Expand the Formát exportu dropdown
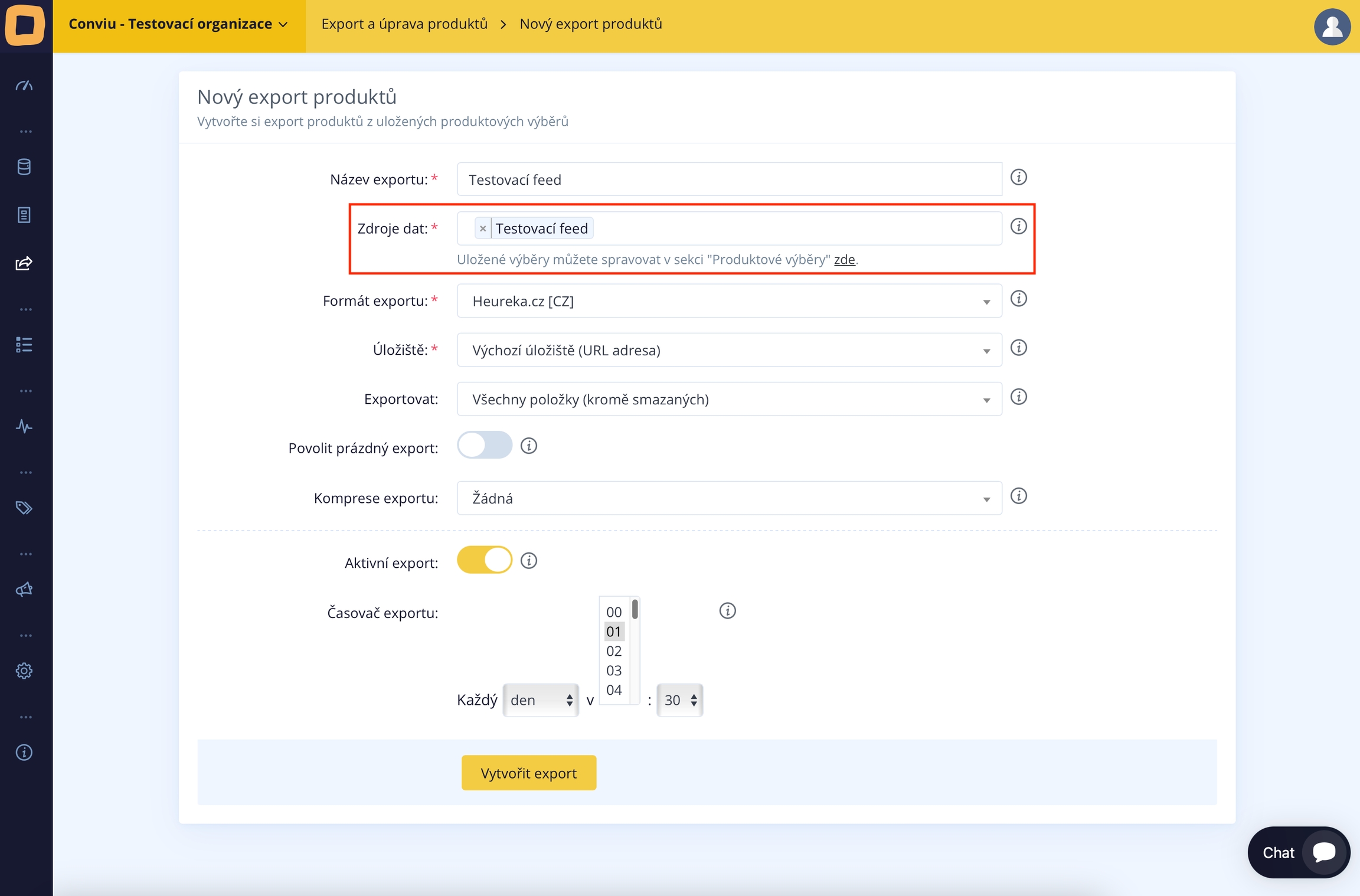 (x=729, y=301)
